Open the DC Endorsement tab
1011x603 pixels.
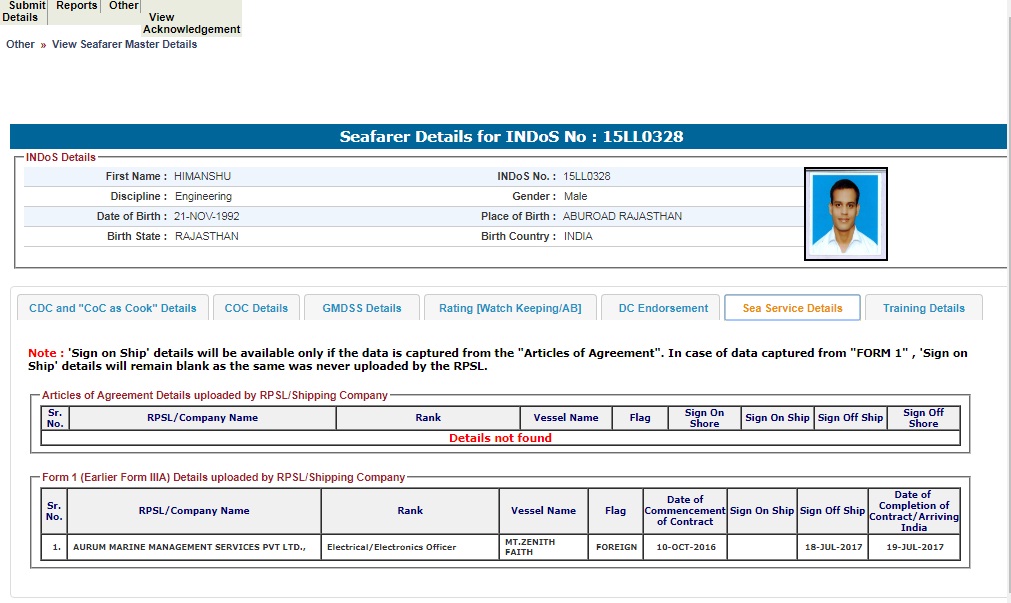[x=663, y=308]
